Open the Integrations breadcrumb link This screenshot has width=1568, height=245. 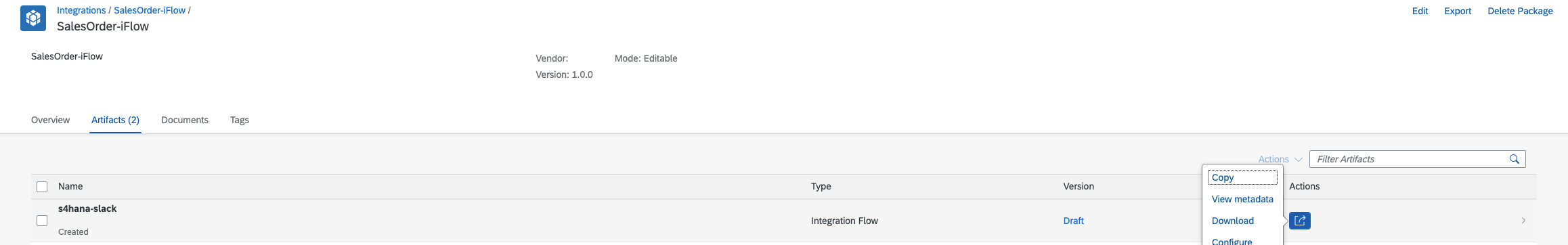81,10
